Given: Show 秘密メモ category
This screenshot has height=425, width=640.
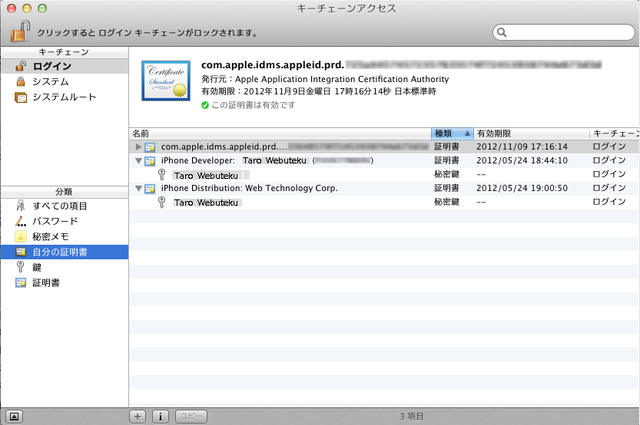Looking at the screenshot, I should (x=64, y=237).
